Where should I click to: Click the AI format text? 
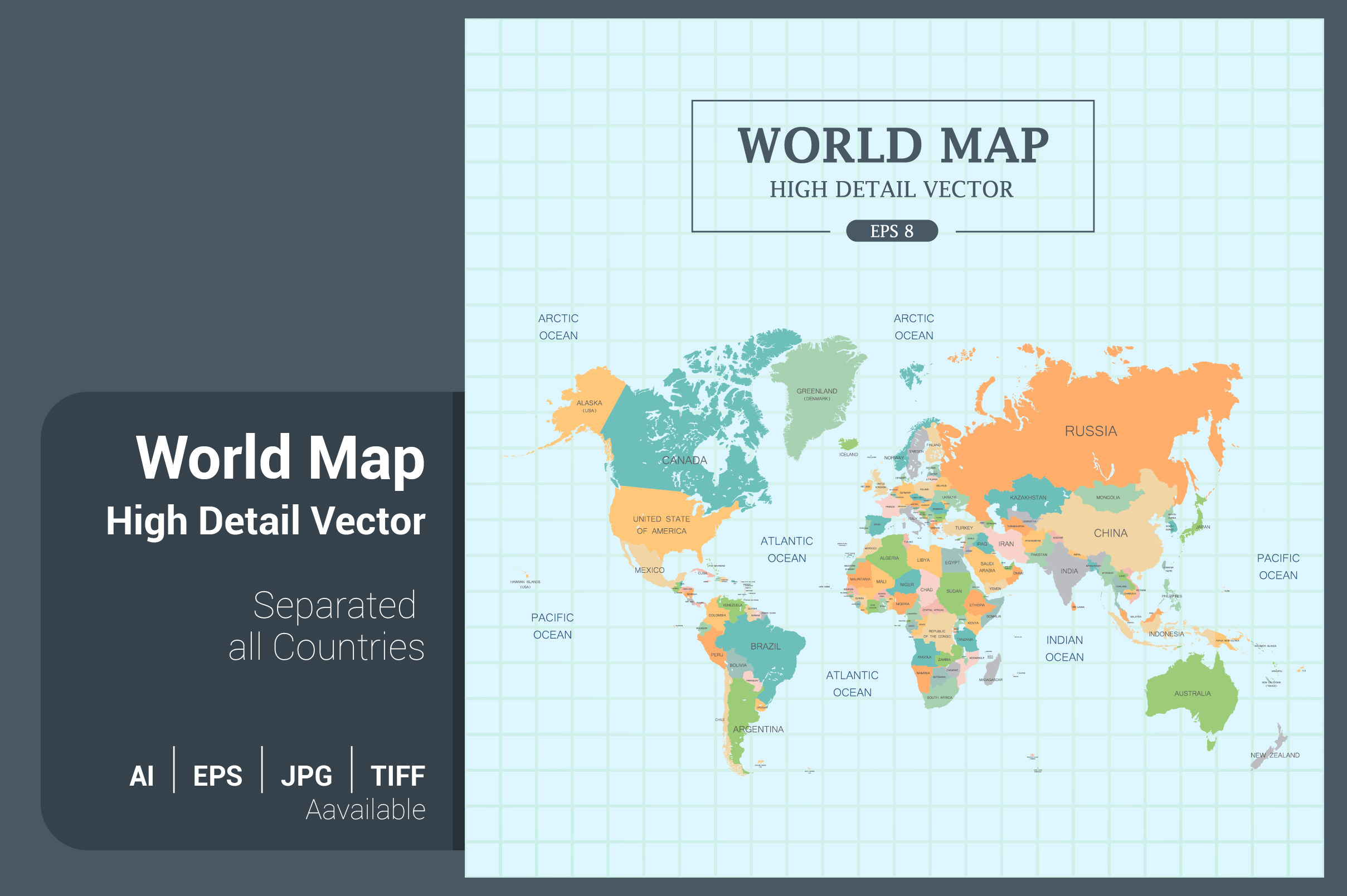point(141,776)
